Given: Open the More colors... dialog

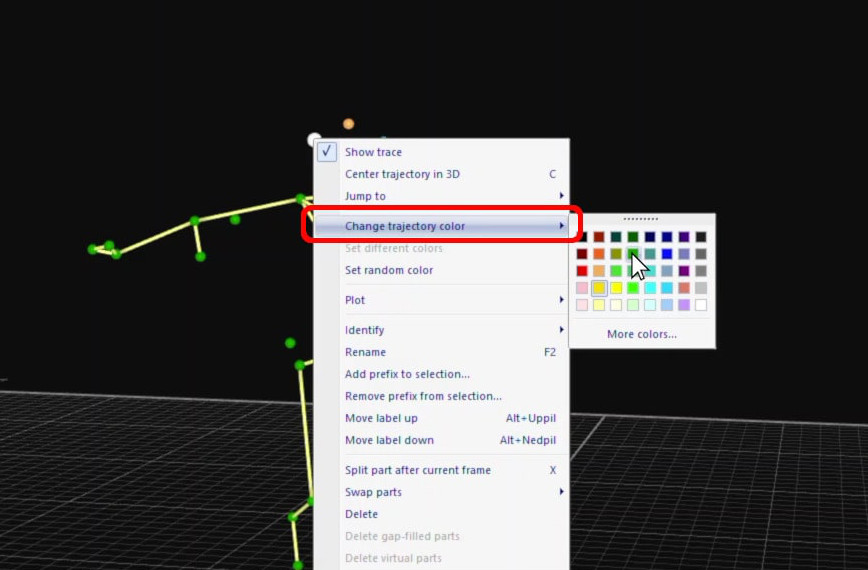Looking at the screenshot, I should [x=641, y=334].
